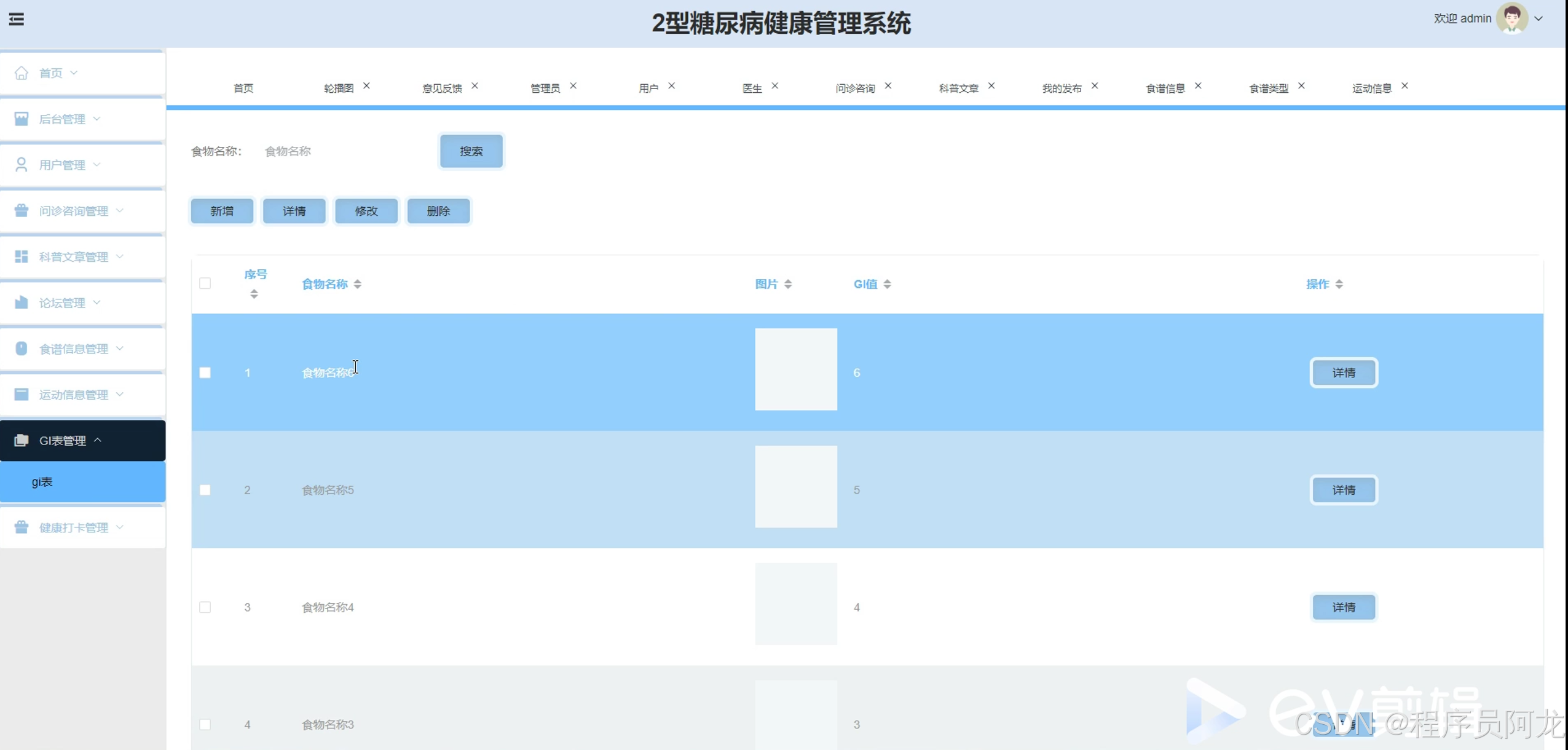Open the dropdown arrow next to admin
Image resolution: width=1568 pixels, height=750 pixels.
1538,18
